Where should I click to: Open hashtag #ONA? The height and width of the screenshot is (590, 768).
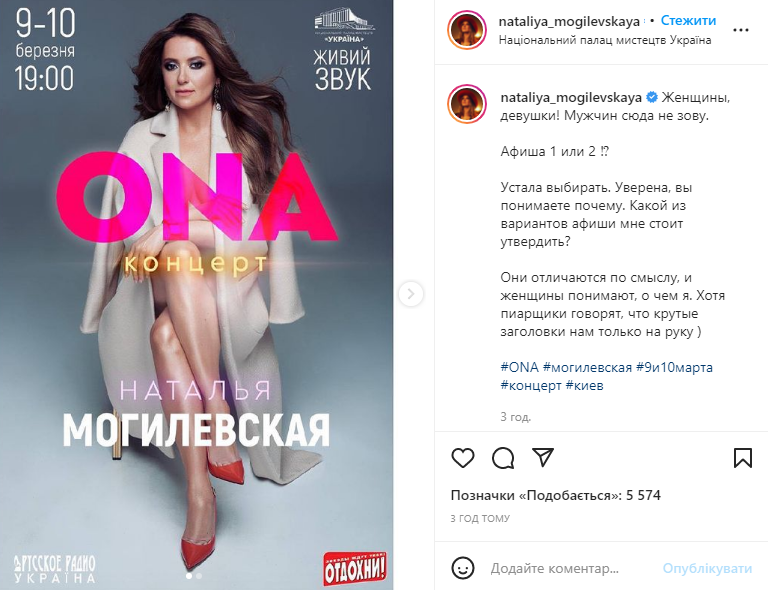coord(519,367)
